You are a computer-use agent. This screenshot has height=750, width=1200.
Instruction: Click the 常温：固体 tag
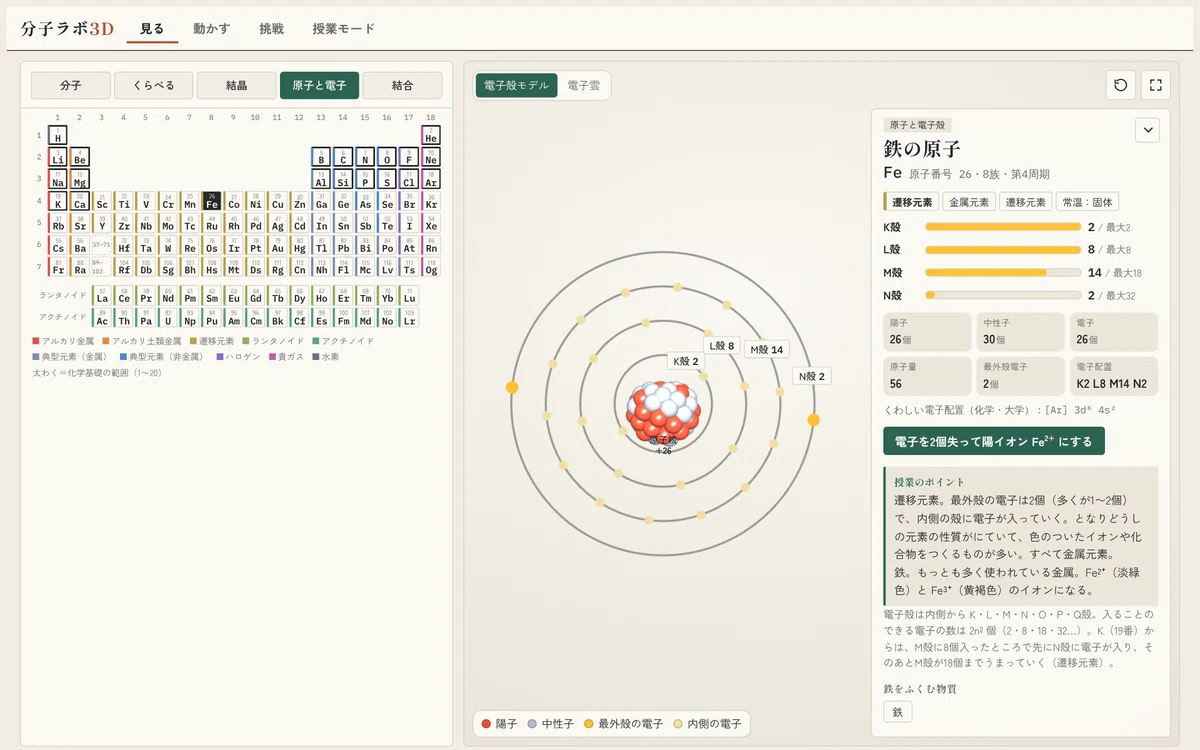[x=1087, y=202]
